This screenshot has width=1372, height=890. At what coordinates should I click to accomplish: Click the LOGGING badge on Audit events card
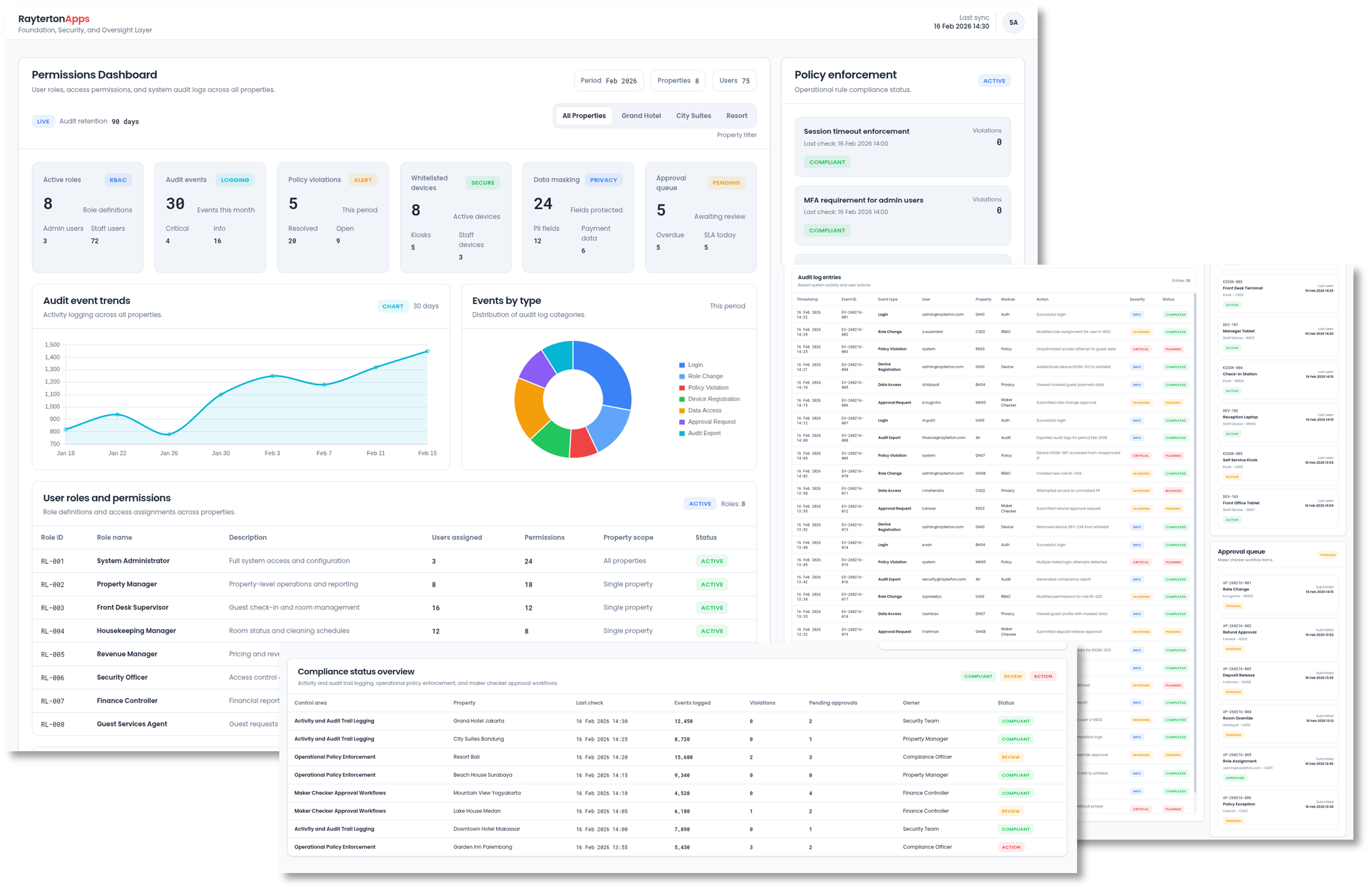235,180
